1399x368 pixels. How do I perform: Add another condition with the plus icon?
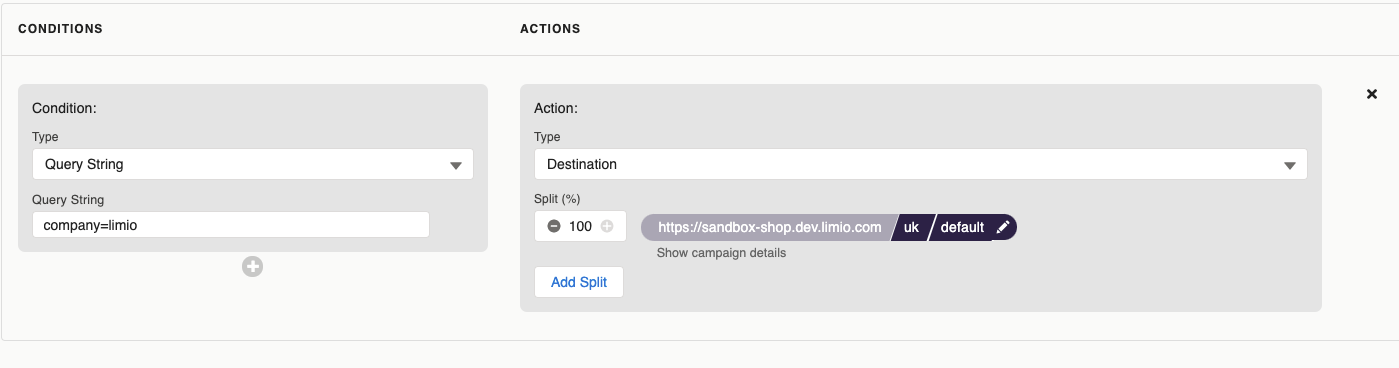(252, 266)
